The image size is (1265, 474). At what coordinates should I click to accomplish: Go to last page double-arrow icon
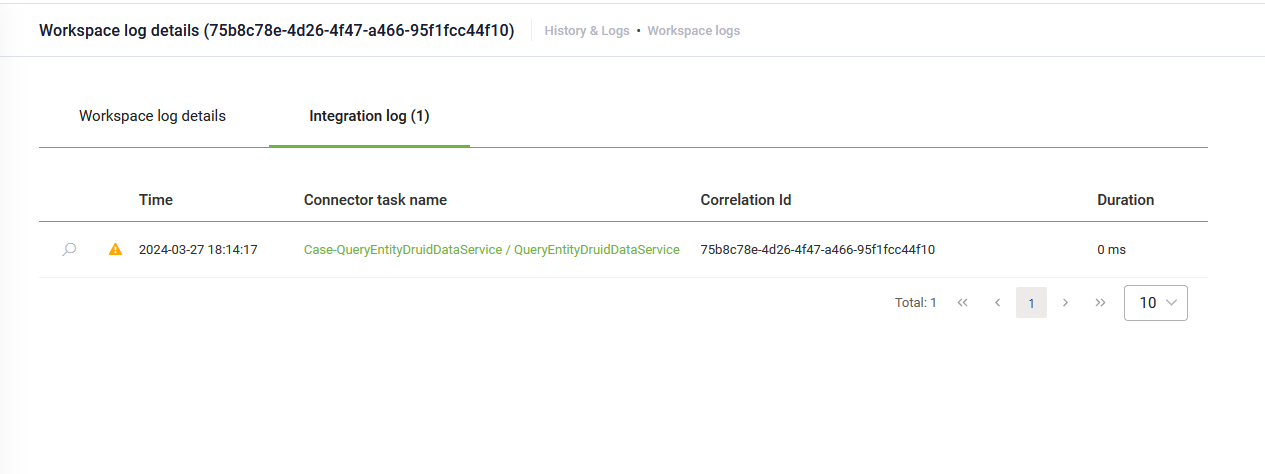coord(1100,302)
